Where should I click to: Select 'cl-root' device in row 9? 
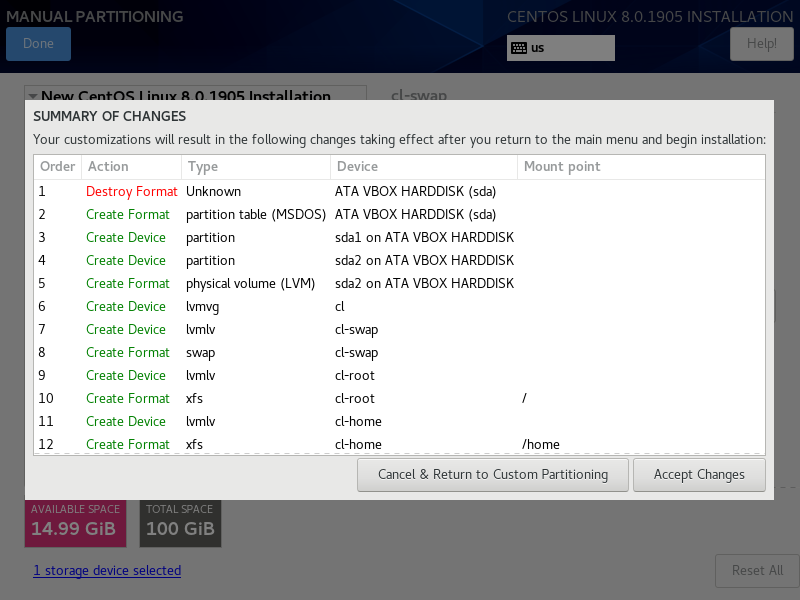pyautogui.click(x=355, y=375)
